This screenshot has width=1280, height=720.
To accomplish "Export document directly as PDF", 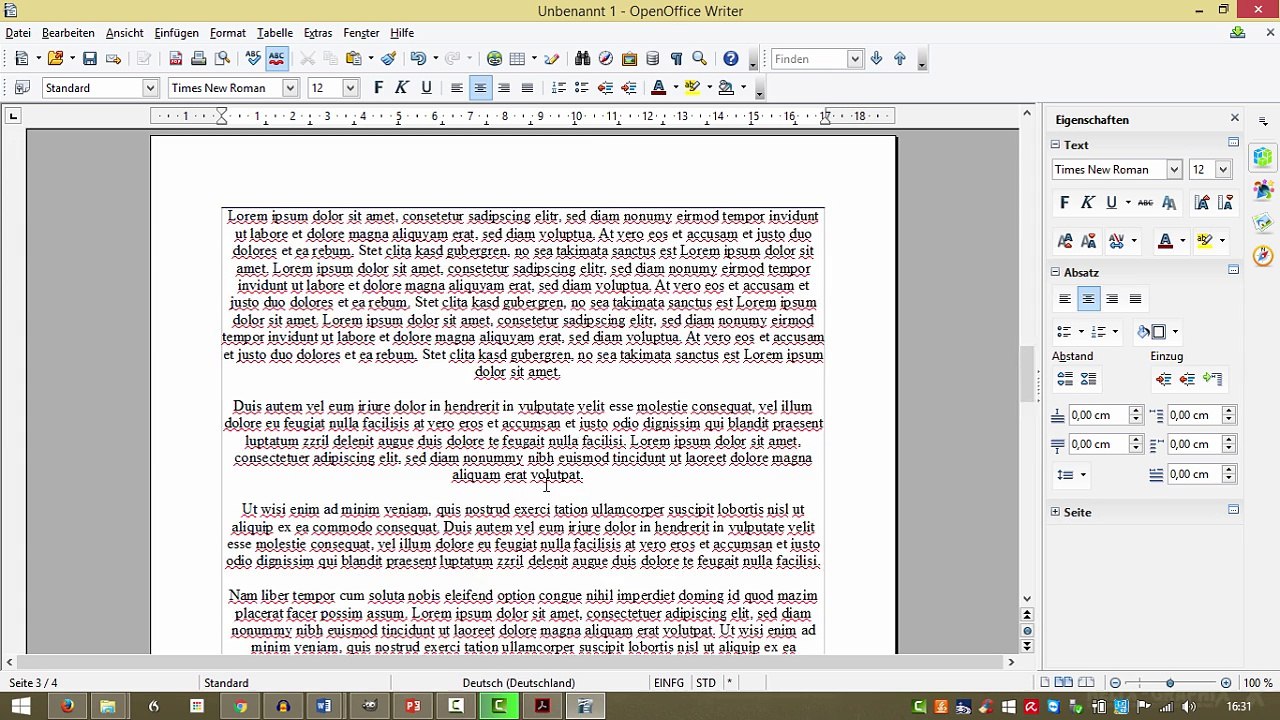I will point(175,59).
